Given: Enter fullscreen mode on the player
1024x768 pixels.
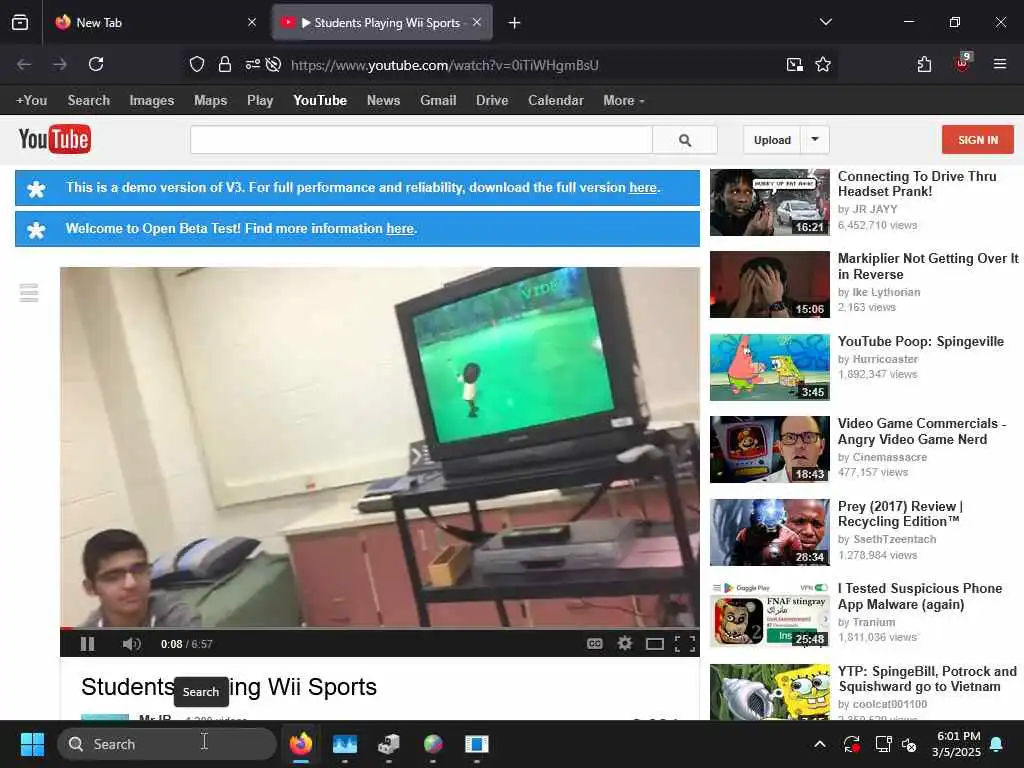Looking at the screenshot, I should coord(684,644).
